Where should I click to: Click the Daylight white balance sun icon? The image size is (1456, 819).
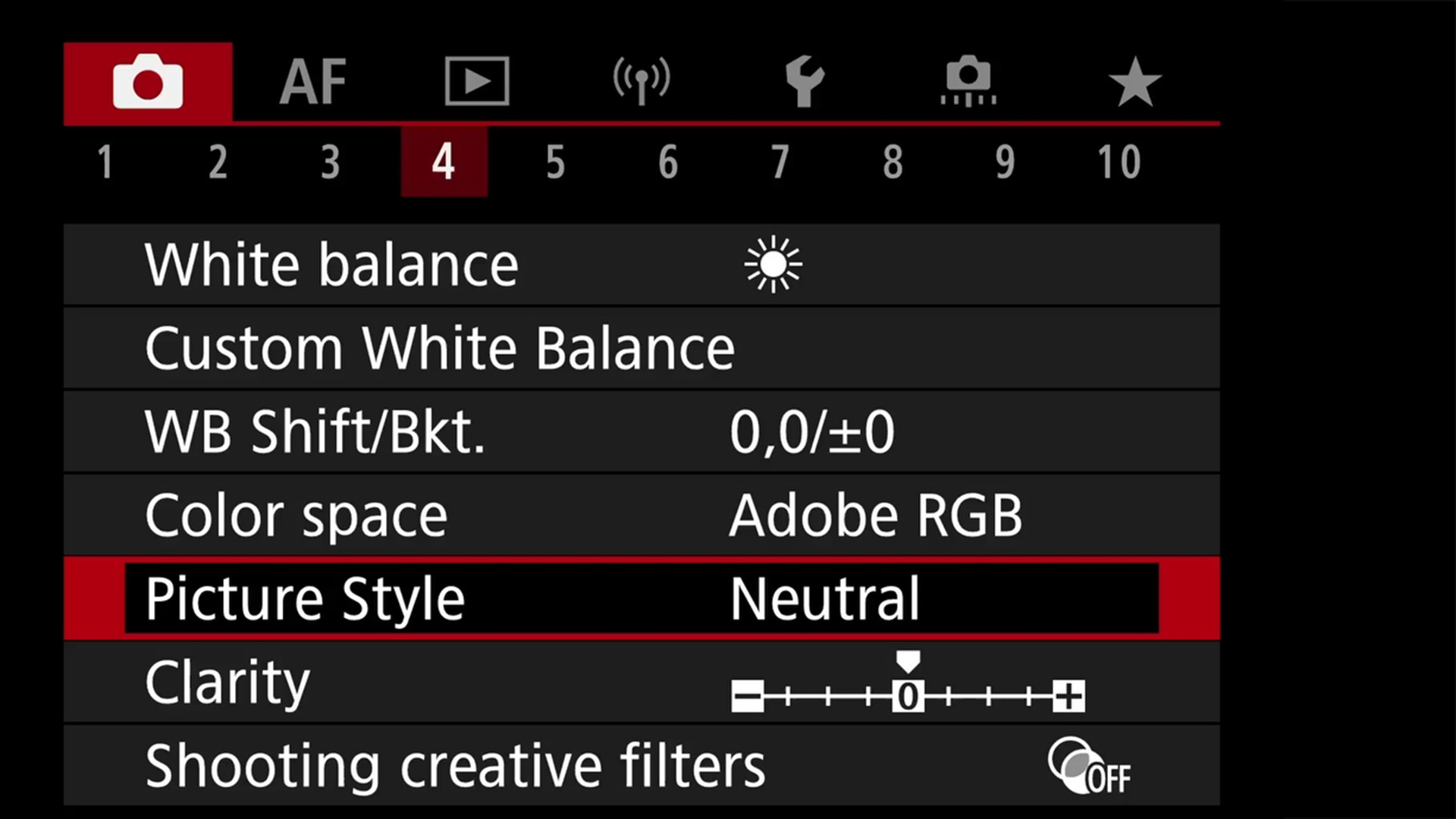[773, 265]
